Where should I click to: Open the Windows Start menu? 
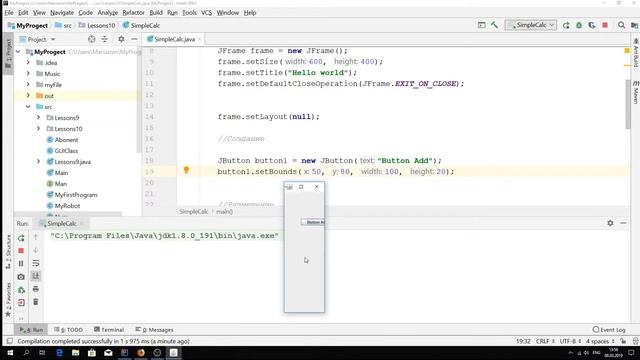click(x=10, y=353)
